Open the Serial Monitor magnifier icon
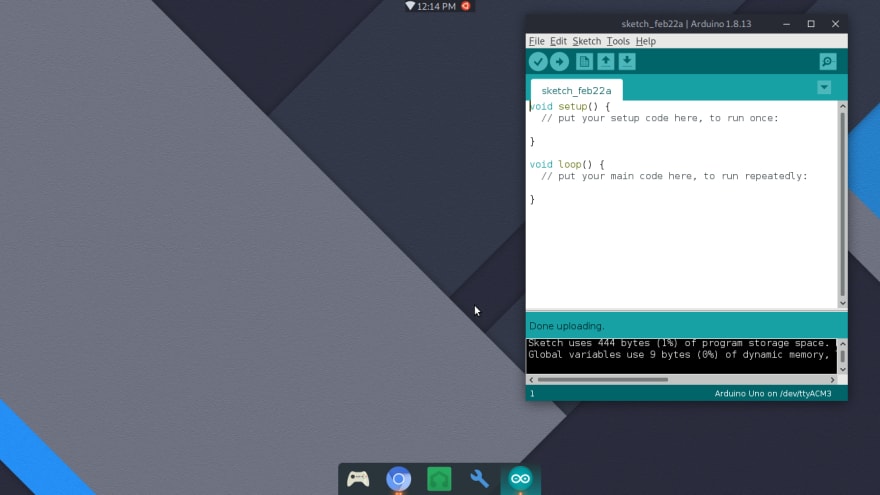This screenshot has height=495, width=880. [827, 62]
